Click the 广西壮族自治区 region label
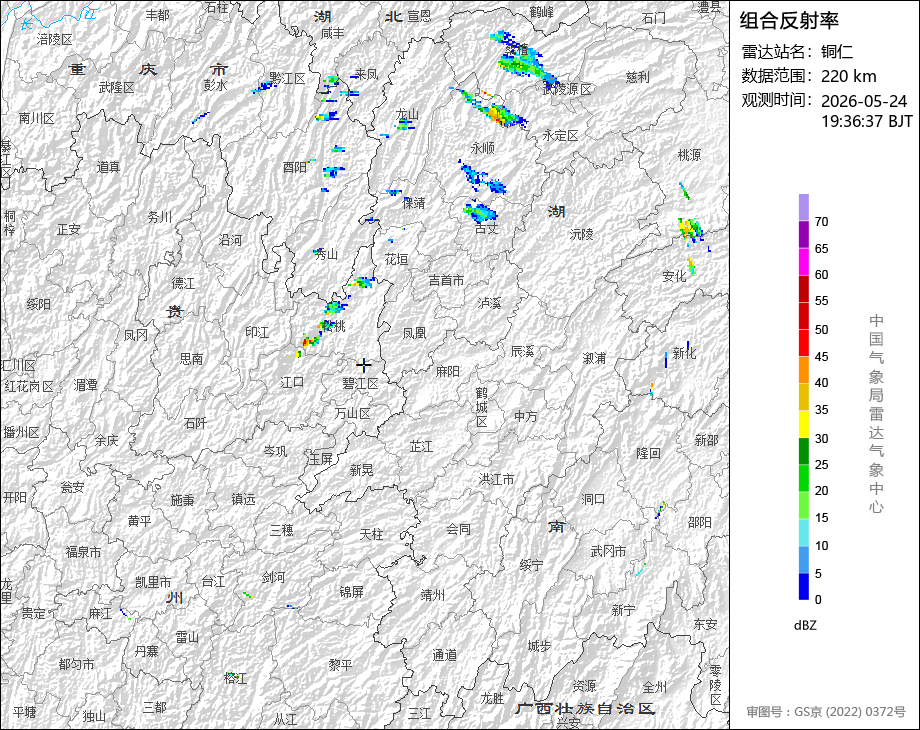The height and width of the screenshot is (730, 920). tap(586, 708)
